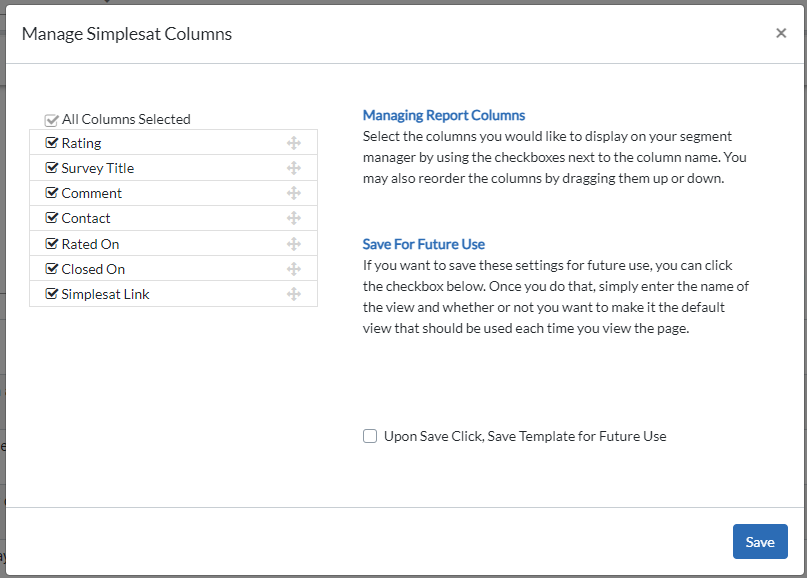The image size is (807, 578).
Task: Click the Managing Report Columns heading
Action: [443, 115]
